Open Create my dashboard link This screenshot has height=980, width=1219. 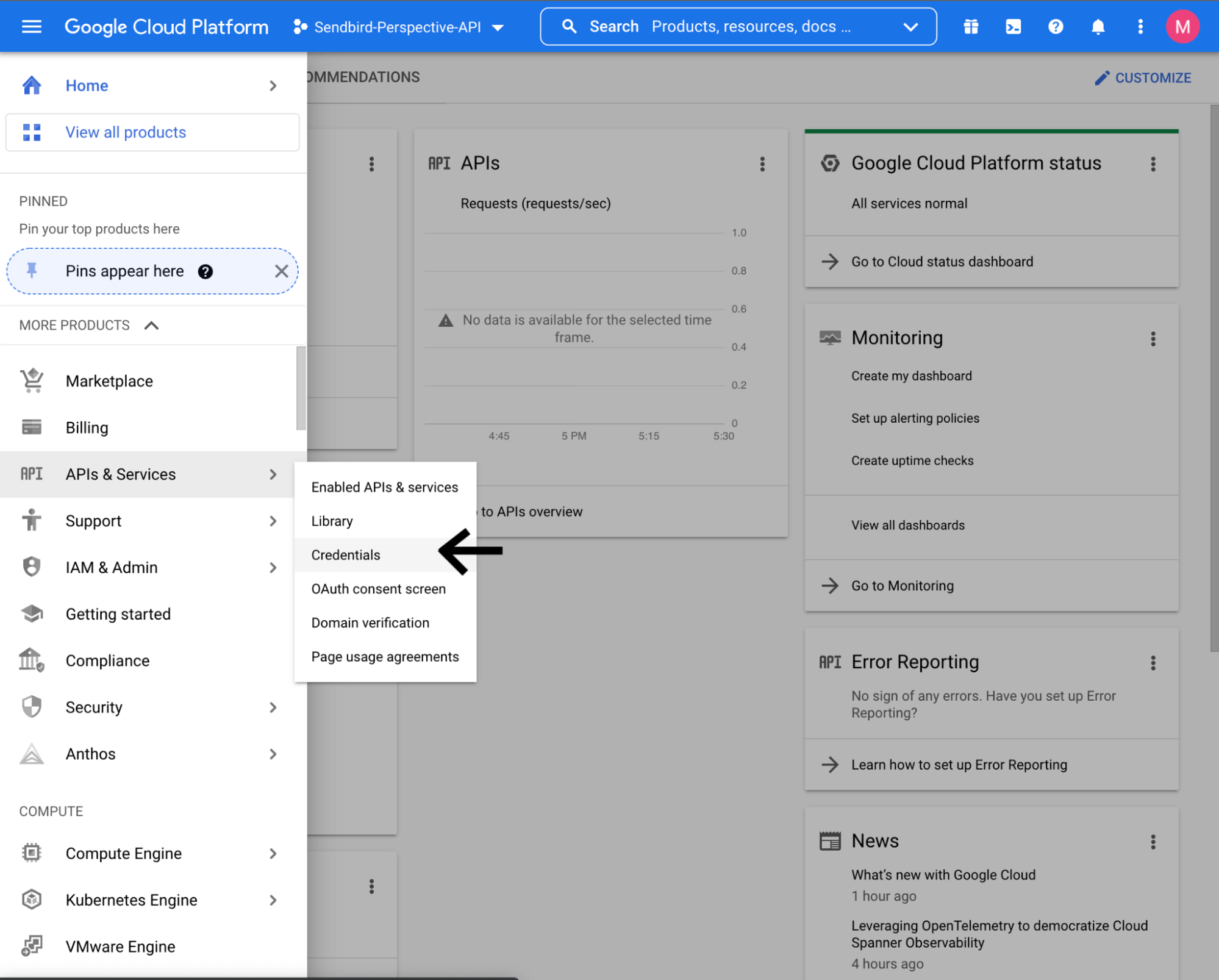pyautogui.click(x=911, y=376)
